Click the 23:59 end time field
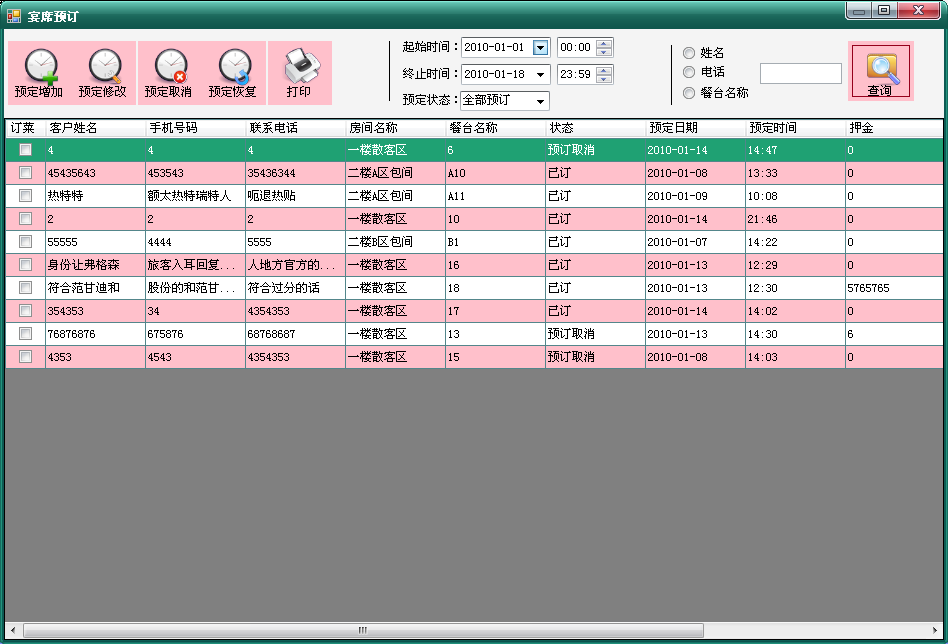 point(576,74)
